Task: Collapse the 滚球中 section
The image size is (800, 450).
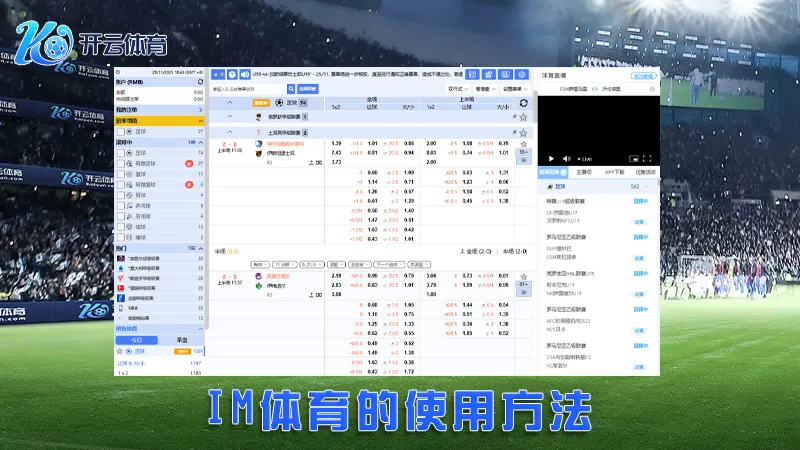Action: [x=201, y=142]
